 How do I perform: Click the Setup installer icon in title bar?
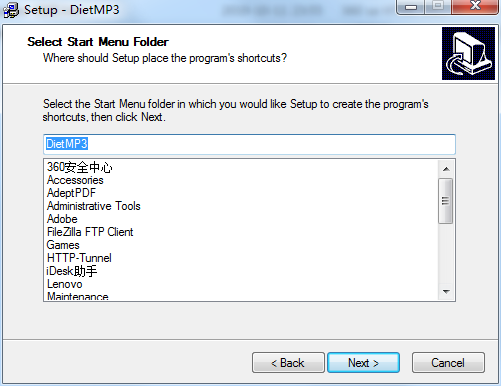coord(11,10)
